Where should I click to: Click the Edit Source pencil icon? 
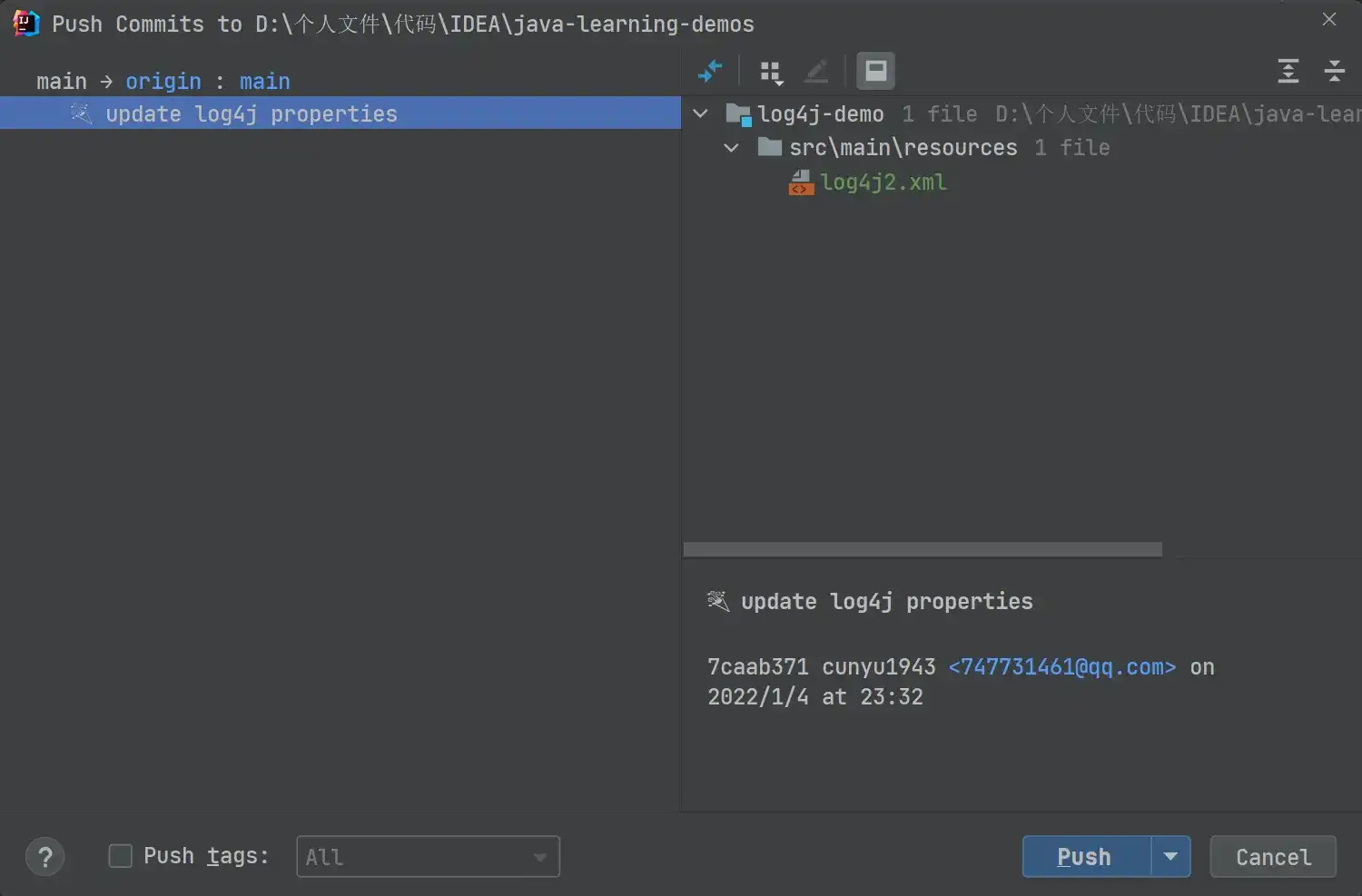point(816,71)
